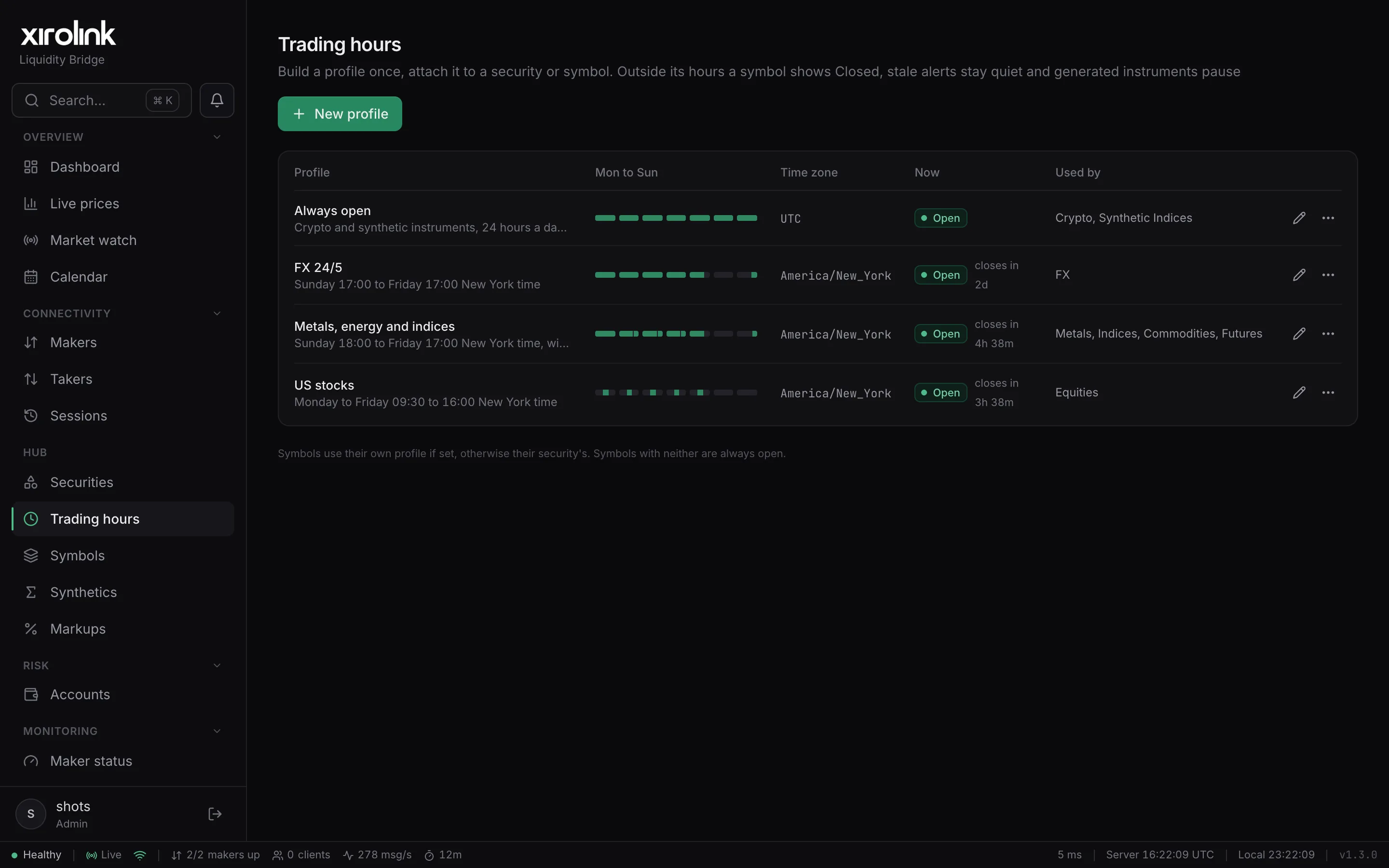Viewport: 1389px width, 868px height.
Task: Click the wifi connection status icon
Action: 139,855
